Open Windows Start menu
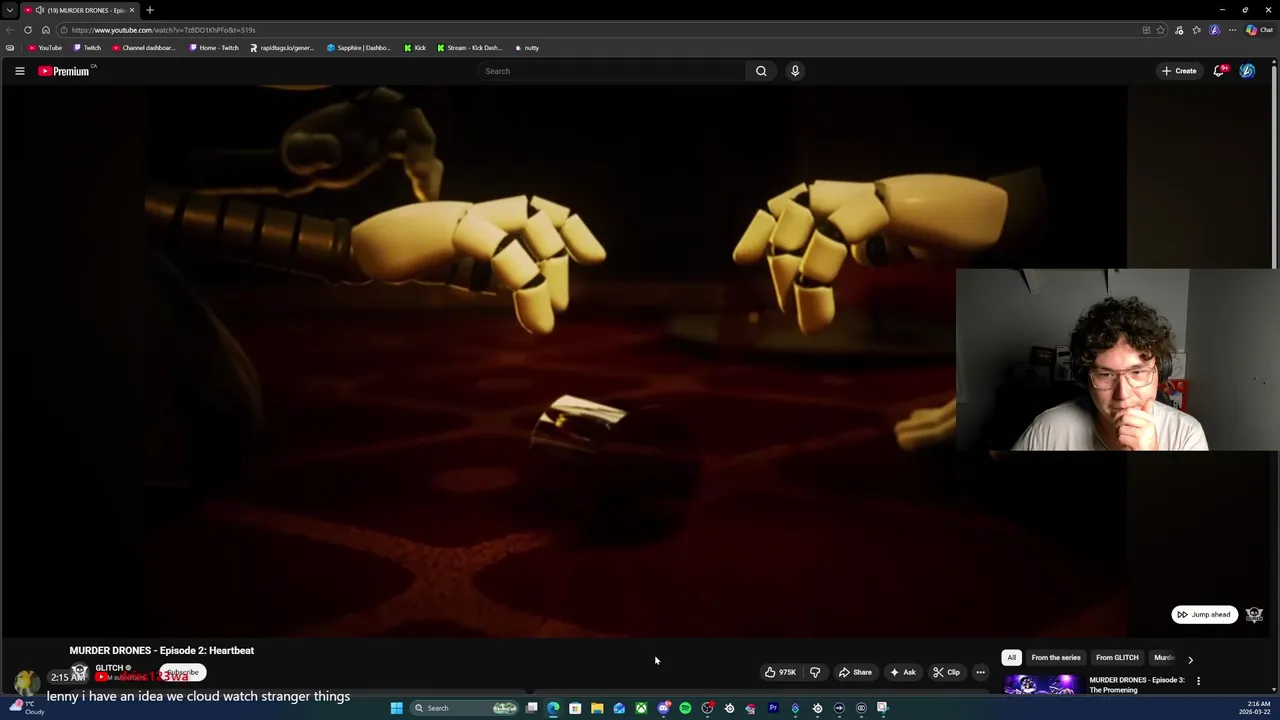Image resolution: width=1280 pixels, height=720 pixels. (x=397, y=708)
